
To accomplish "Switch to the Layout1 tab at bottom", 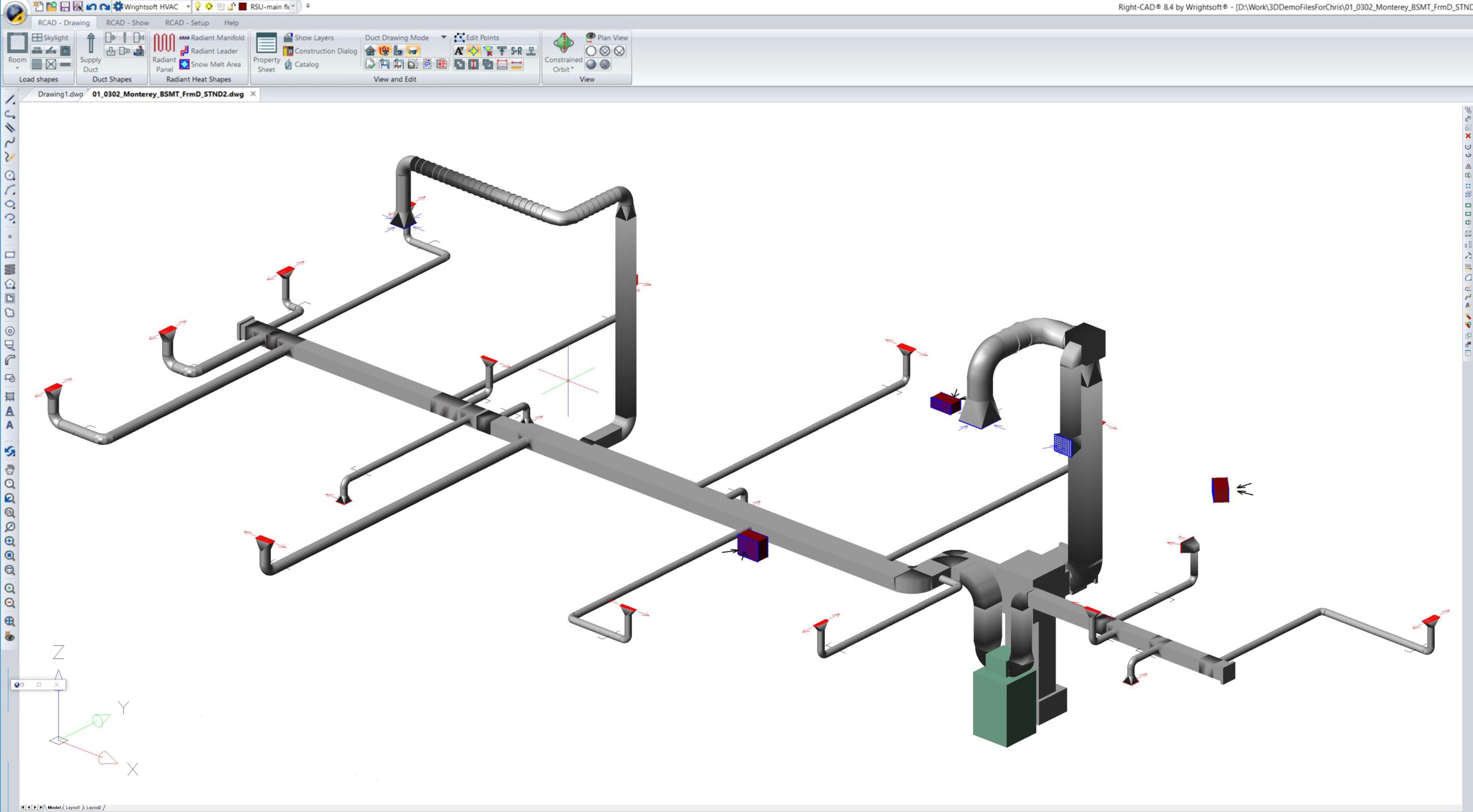I will 72,807.
